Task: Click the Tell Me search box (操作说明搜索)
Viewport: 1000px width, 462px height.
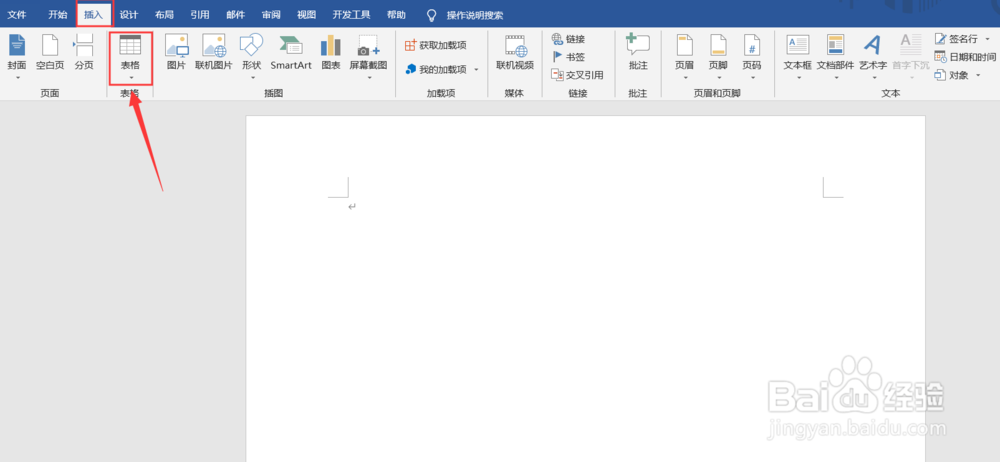Action: pyautogui.click(x=474, y=15)
